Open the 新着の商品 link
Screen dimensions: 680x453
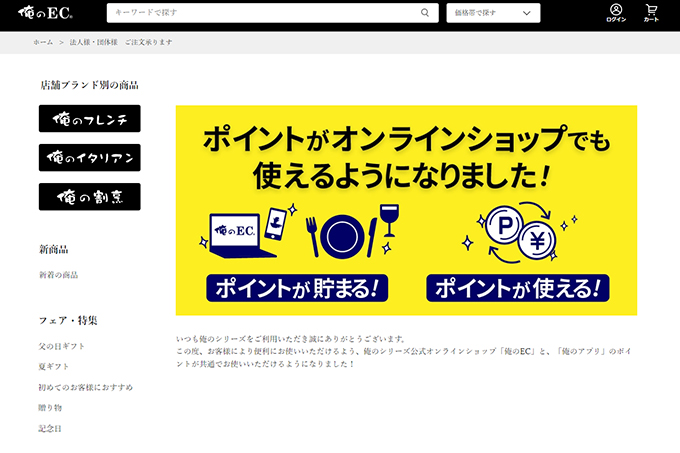click(58, 274)
